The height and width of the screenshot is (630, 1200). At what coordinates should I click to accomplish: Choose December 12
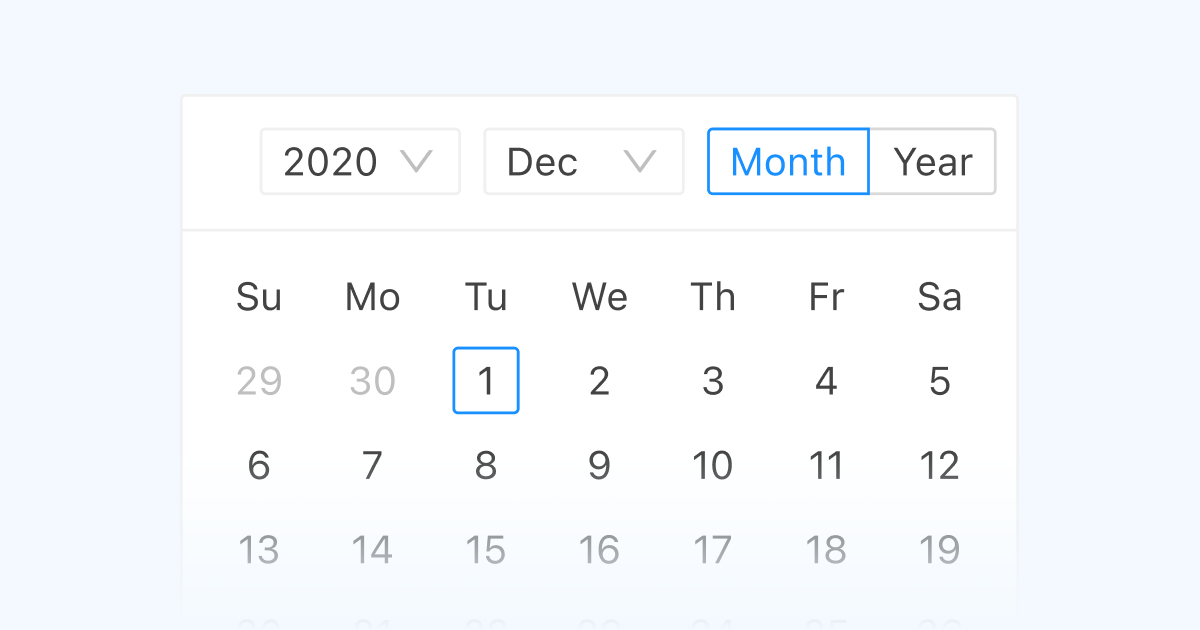tap(939, 464)
